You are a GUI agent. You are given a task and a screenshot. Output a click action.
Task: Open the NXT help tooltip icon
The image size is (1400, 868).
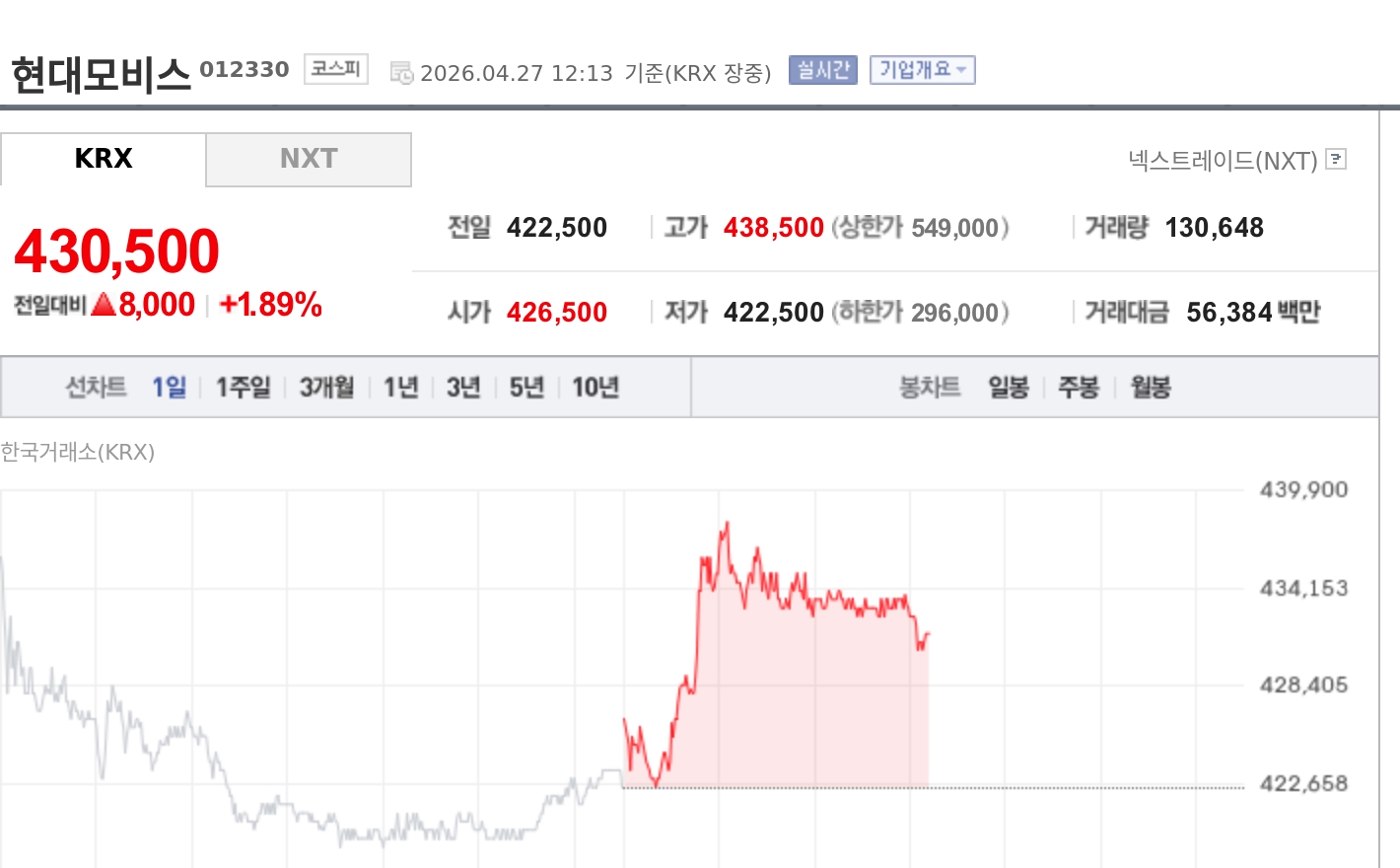[x=1337, y=159]
